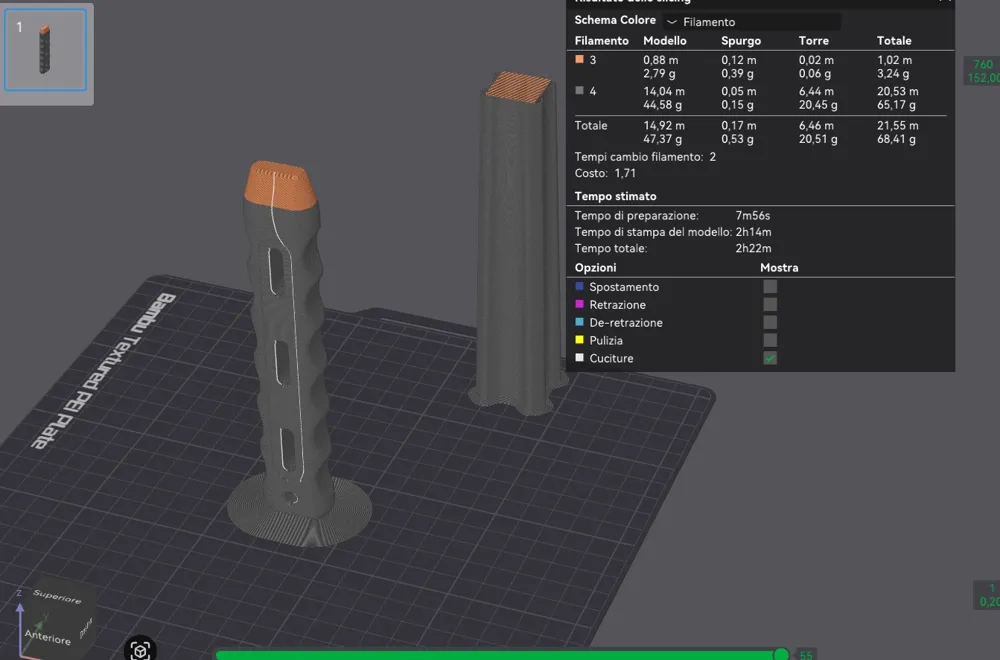
Task: Click the yellow Pulizia legend icon
Action: (x=579, y=341)
